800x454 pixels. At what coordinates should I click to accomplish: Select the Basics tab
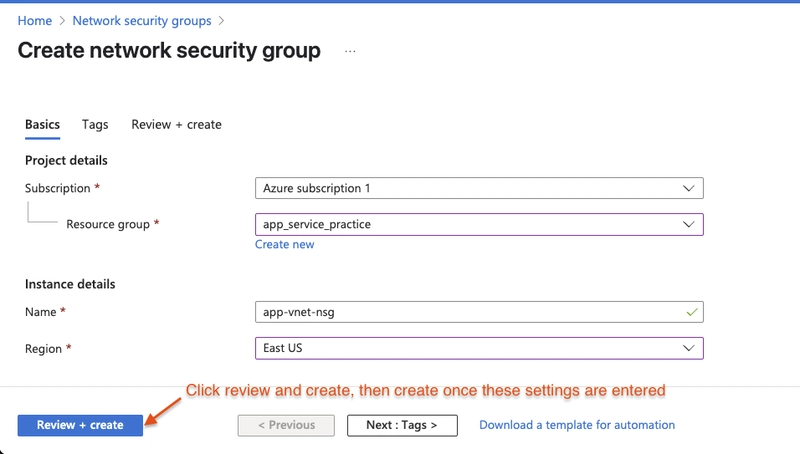42,124
